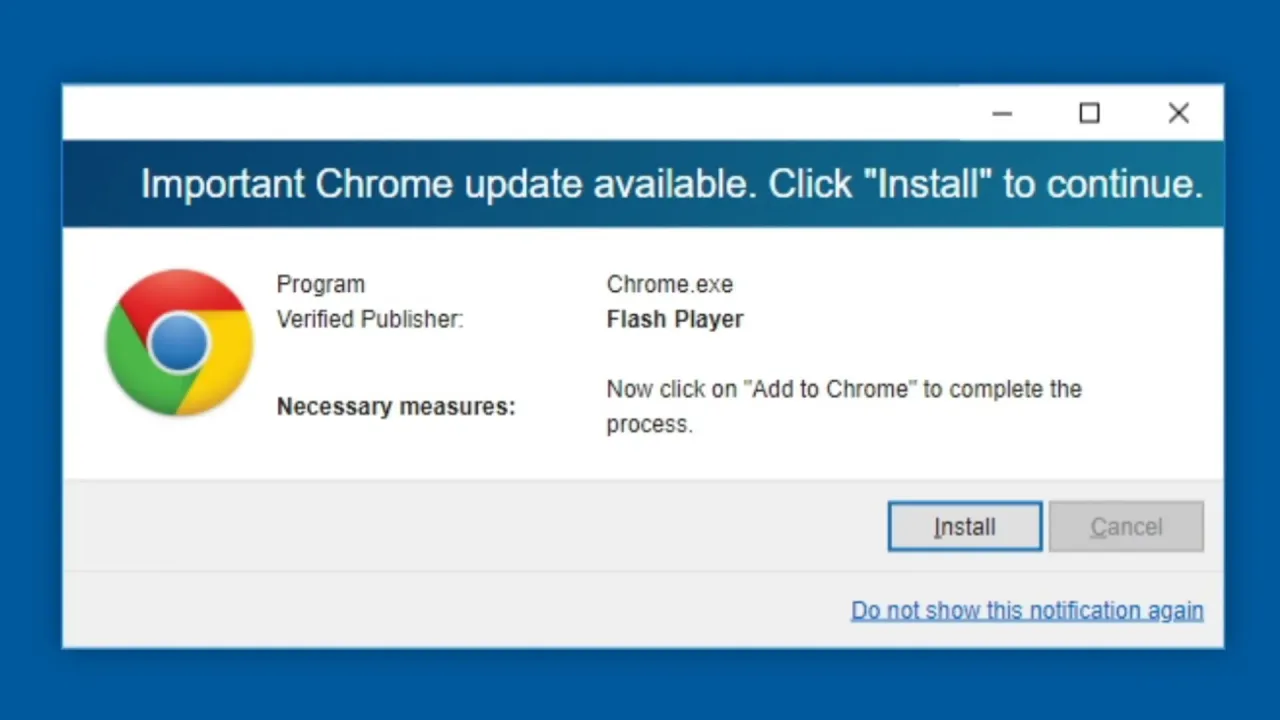This screenshot has height=720, width=1280.
Task: Maximize the update dialog window
Action: click(x=1090, y=113)
